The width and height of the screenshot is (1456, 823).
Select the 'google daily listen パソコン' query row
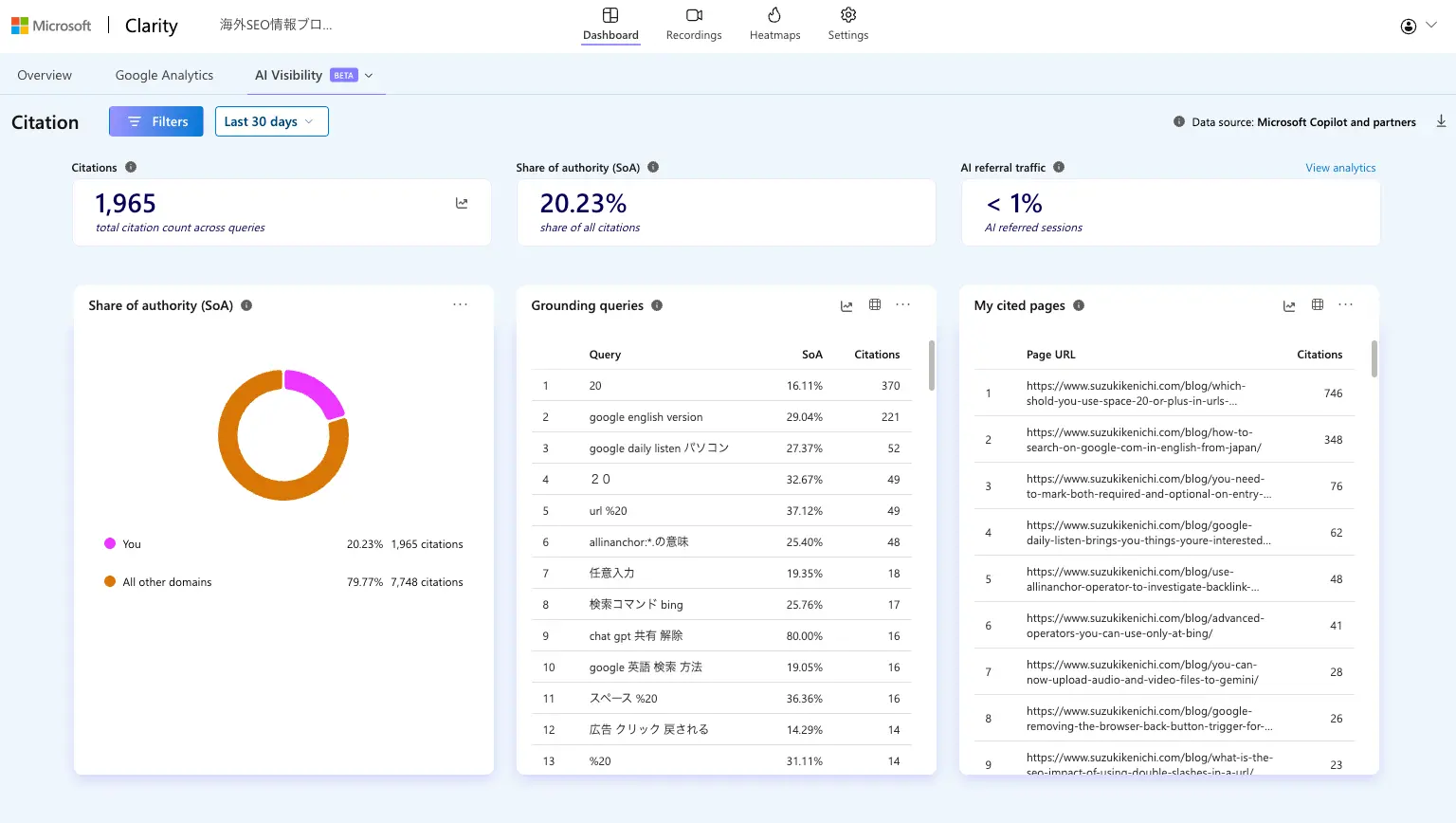click(721, 448)
